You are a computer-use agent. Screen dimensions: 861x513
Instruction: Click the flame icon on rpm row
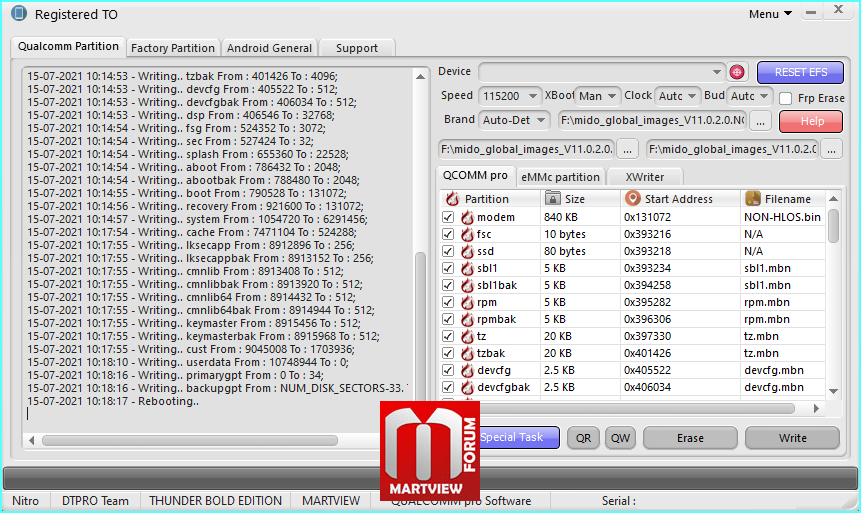click(467, 303)
